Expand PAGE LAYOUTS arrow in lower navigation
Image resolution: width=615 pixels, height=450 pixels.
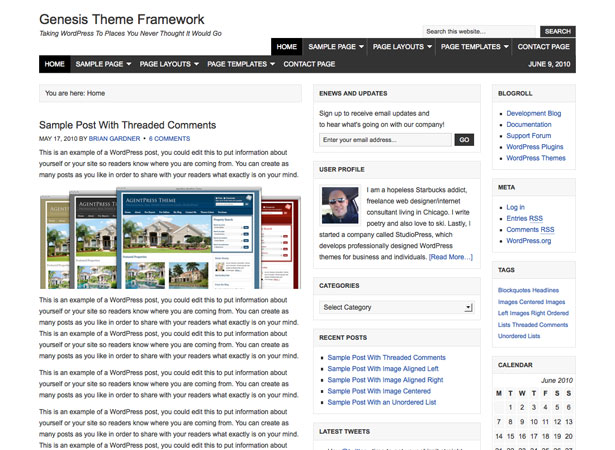197,64
